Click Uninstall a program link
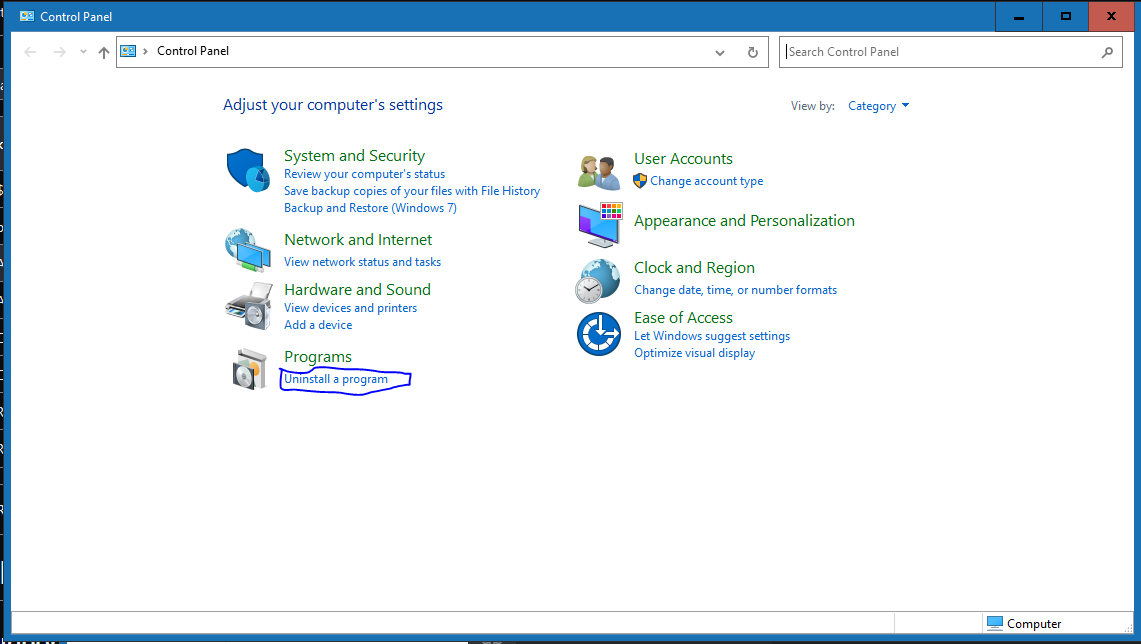Screen dimensions: 1141x644 (336, 379)
